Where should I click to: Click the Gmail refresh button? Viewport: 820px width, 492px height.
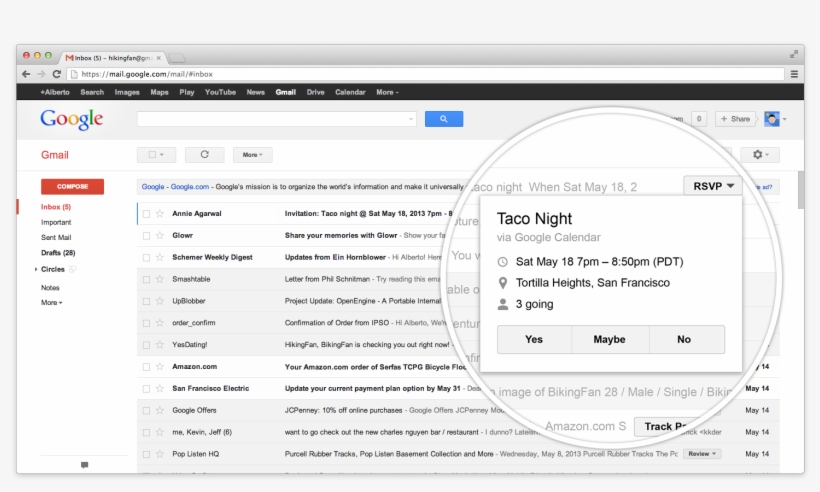204,155
